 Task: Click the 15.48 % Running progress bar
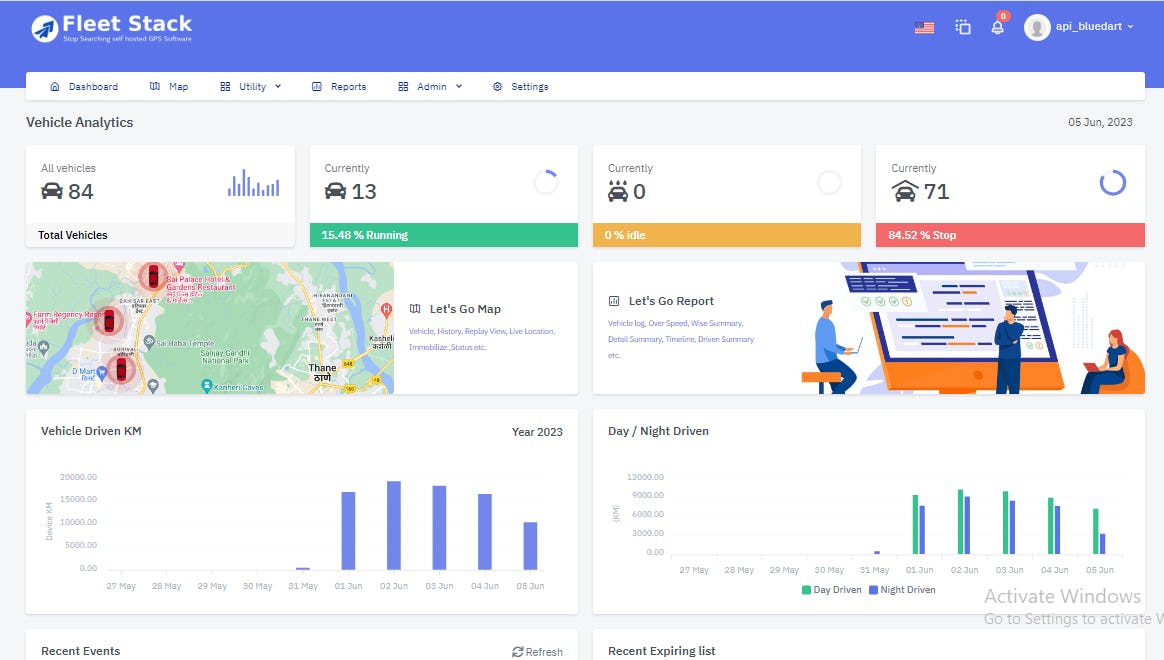pyautogui.click(x=443, y=235)
